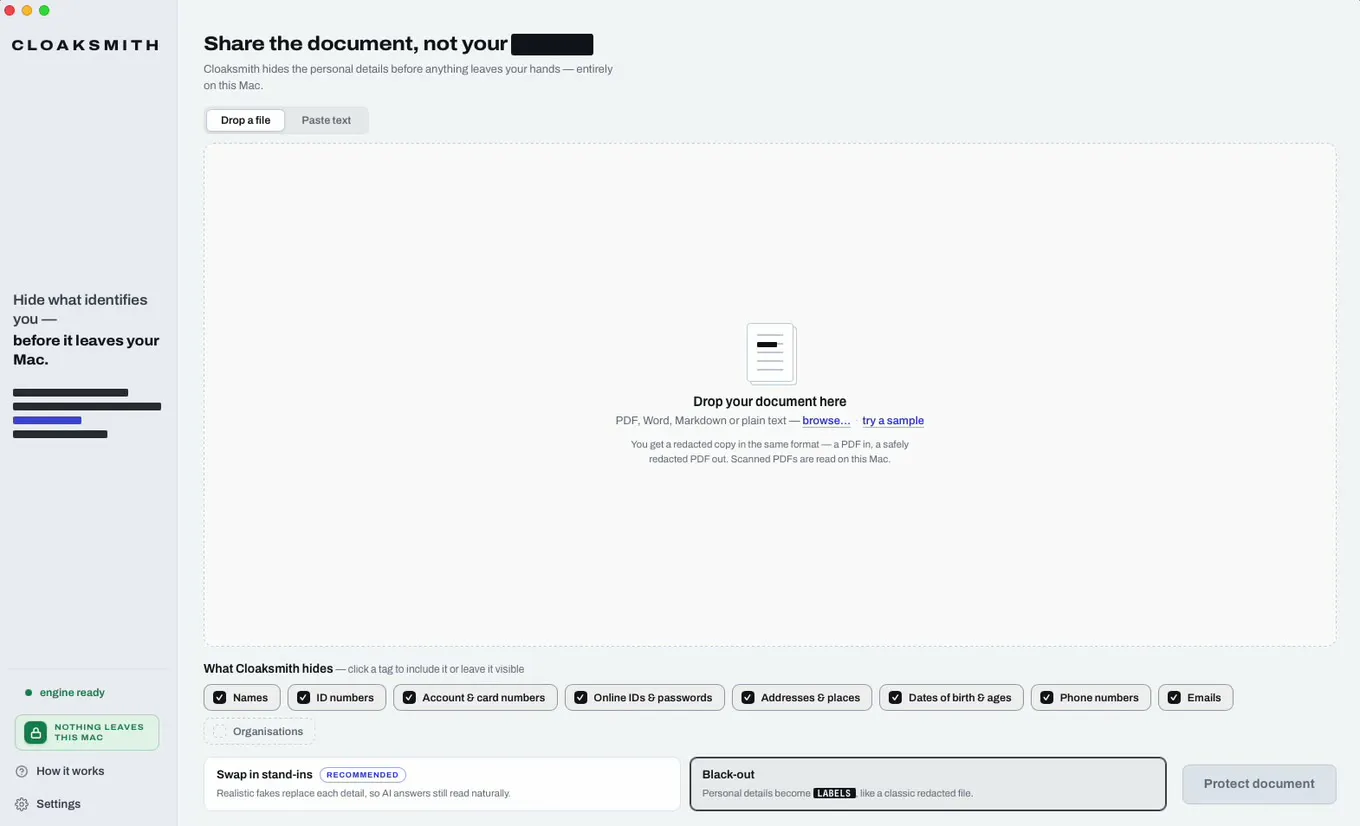Select the Black-out redaction mode
Screen dimensions: 1360x826
pos(928,784)
